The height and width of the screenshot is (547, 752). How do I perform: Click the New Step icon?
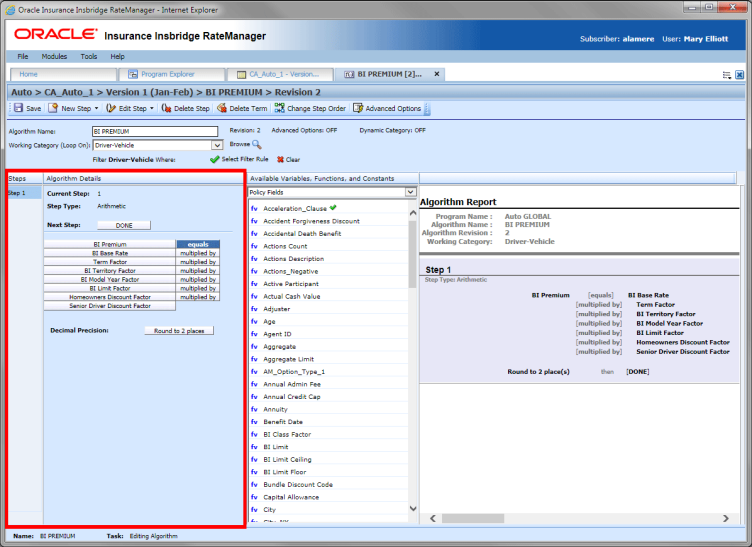click(x=53, y=108)
